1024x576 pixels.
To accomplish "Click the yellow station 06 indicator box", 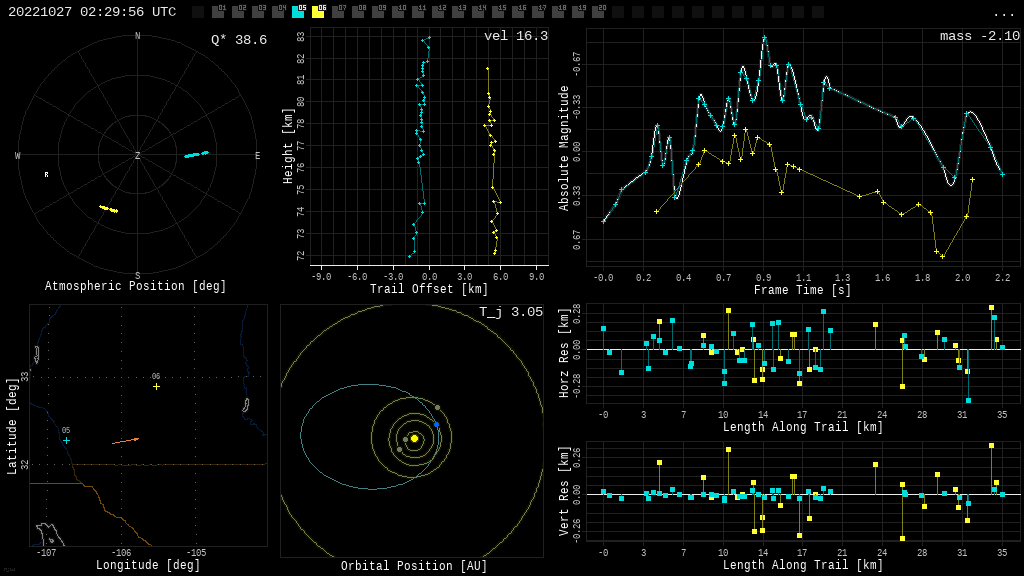I will coord(318,12).
